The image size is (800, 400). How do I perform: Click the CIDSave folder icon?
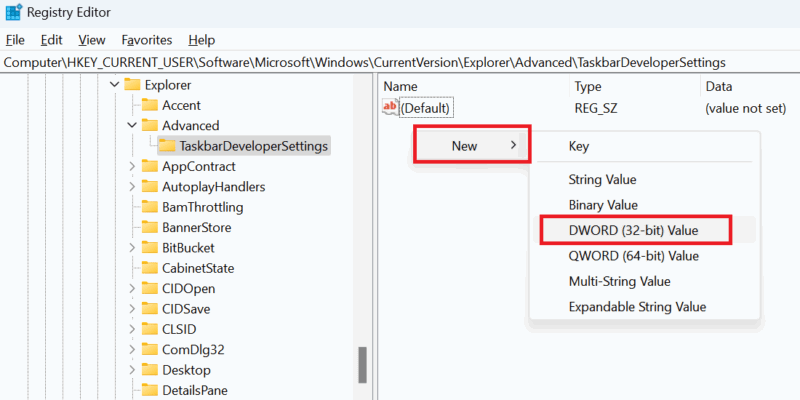[149, 309]
